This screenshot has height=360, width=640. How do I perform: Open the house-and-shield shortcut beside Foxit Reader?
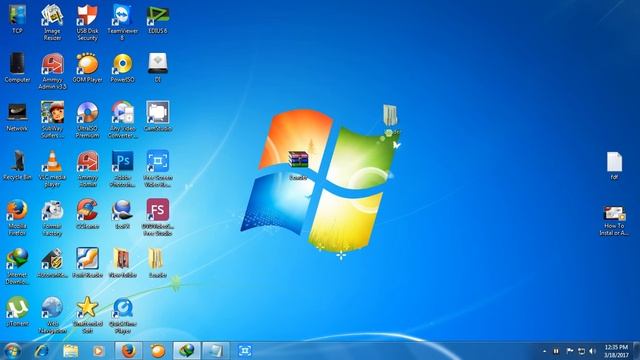coord(52,263)
